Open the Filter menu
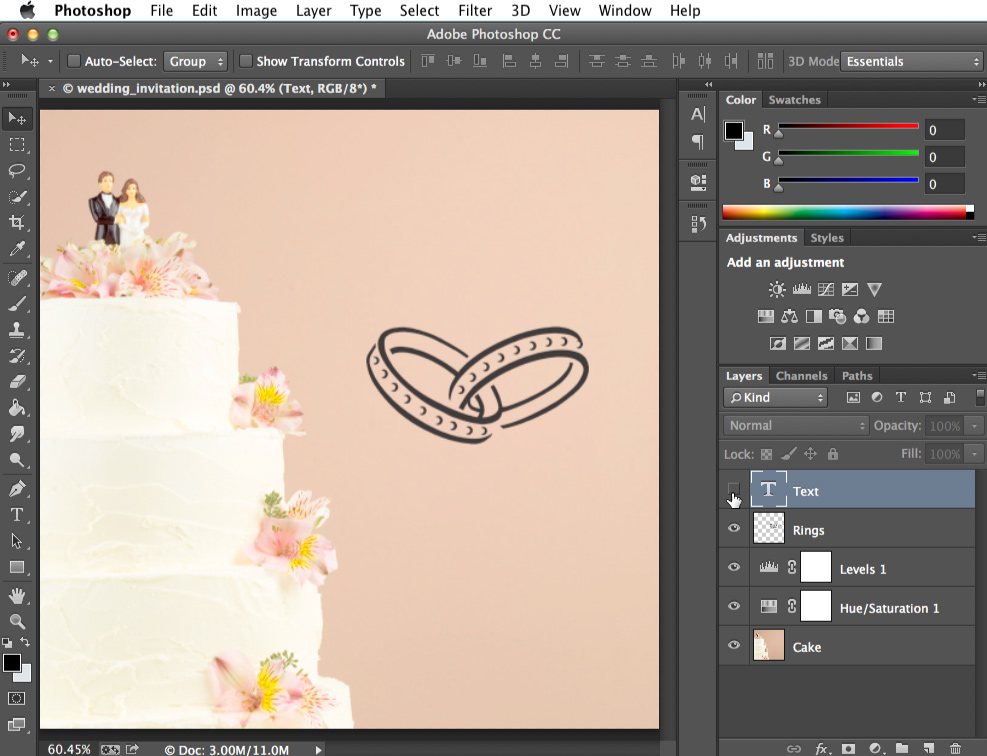This screenshot has width=987, height=756. (474, 11)
